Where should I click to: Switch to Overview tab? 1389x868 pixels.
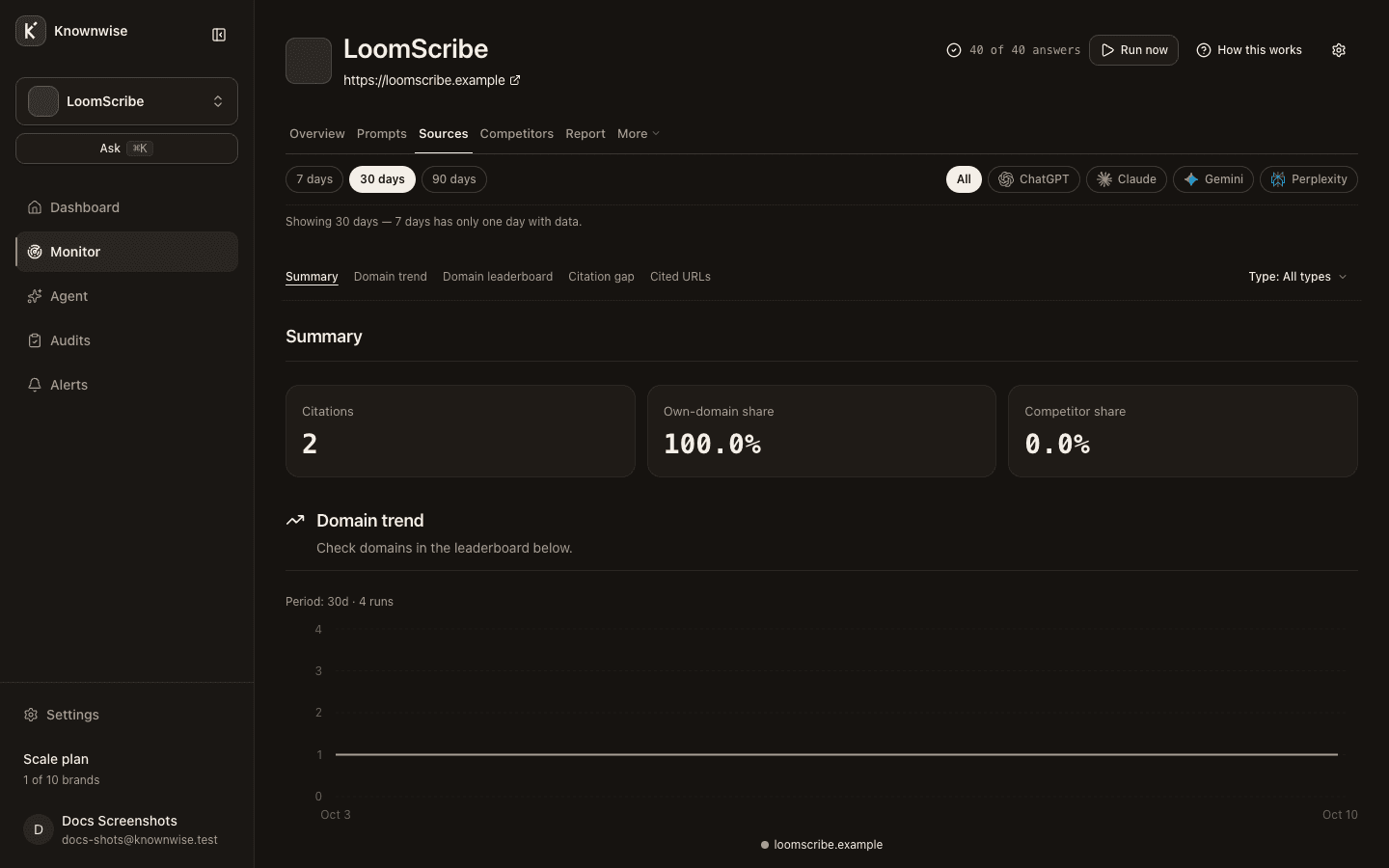click(316, 134)
